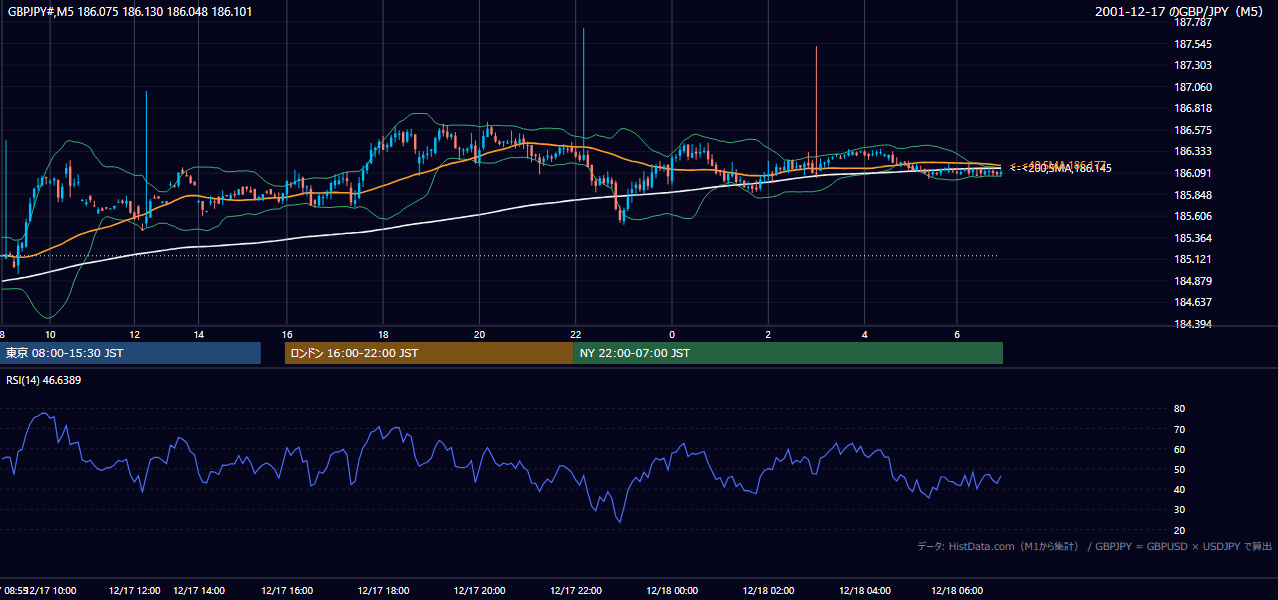This screenshot has width=1278, height=600.
Task: Click price axis value 186.575
Action: (1192, 130)
